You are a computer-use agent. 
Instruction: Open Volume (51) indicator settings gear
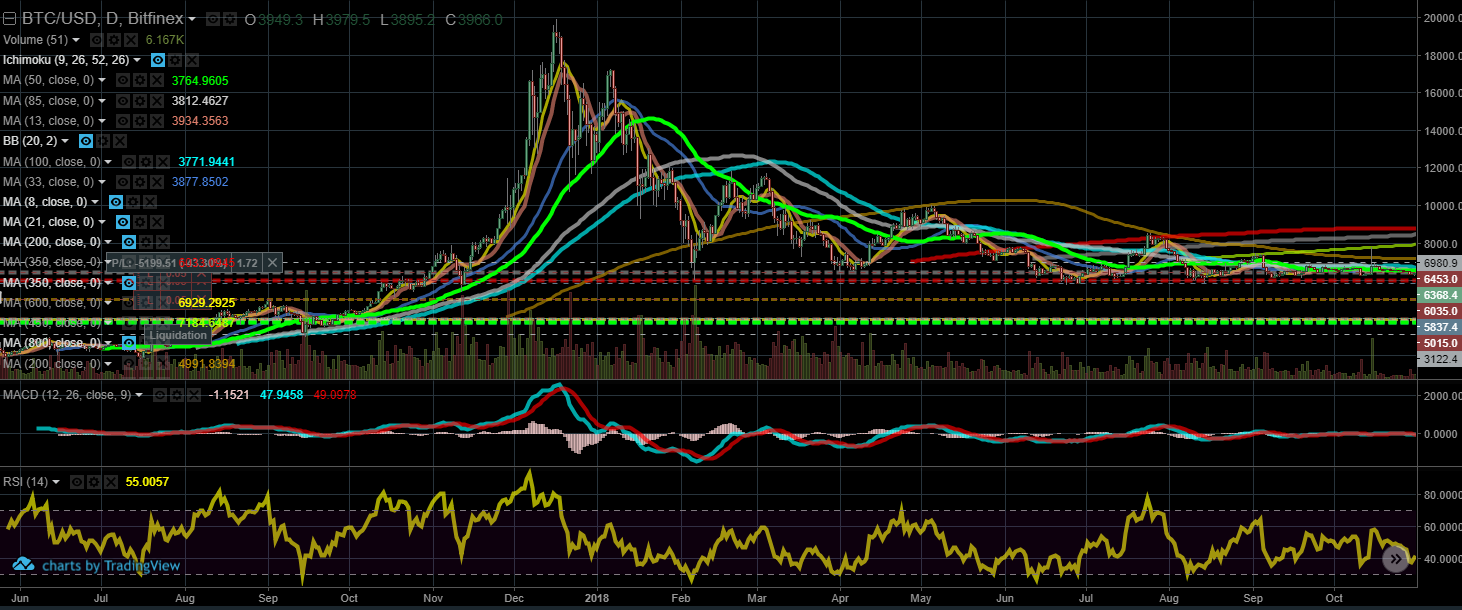114,40
